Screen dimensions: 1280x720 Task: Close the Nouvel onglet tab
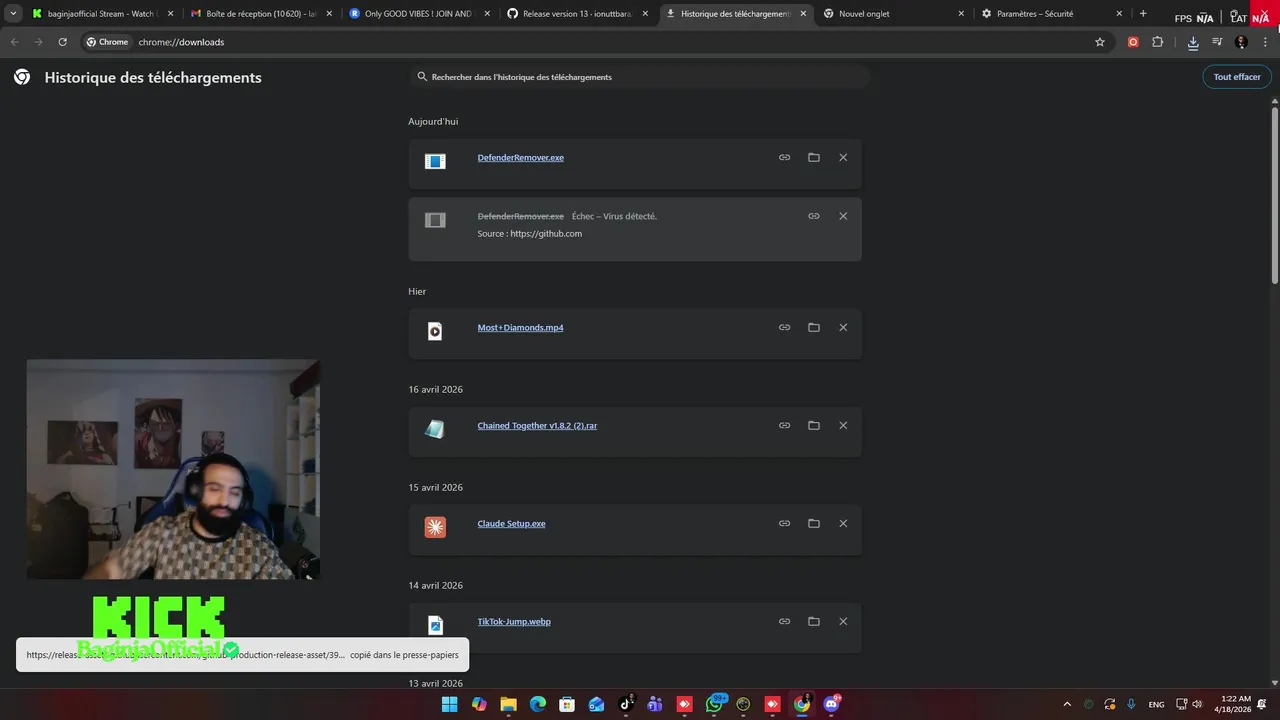click(961, 14)
